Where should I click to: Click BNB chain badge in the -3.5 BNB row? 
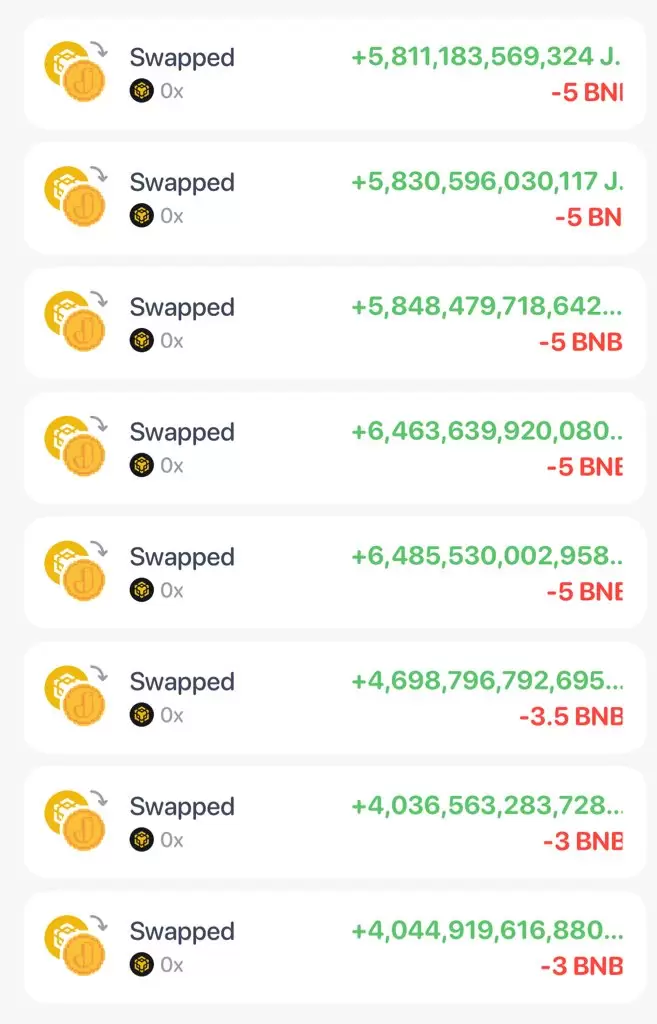click(x=142, y=714)
